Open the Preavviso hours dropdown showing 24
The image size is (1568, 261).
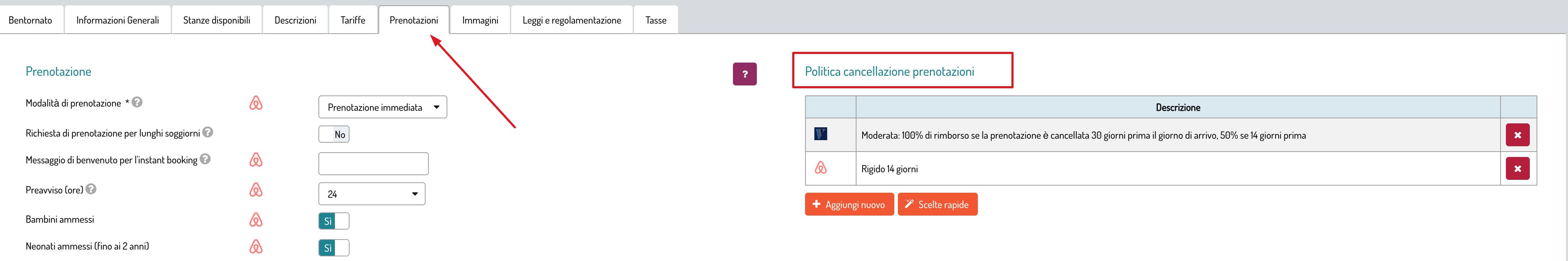coord(371,194)
